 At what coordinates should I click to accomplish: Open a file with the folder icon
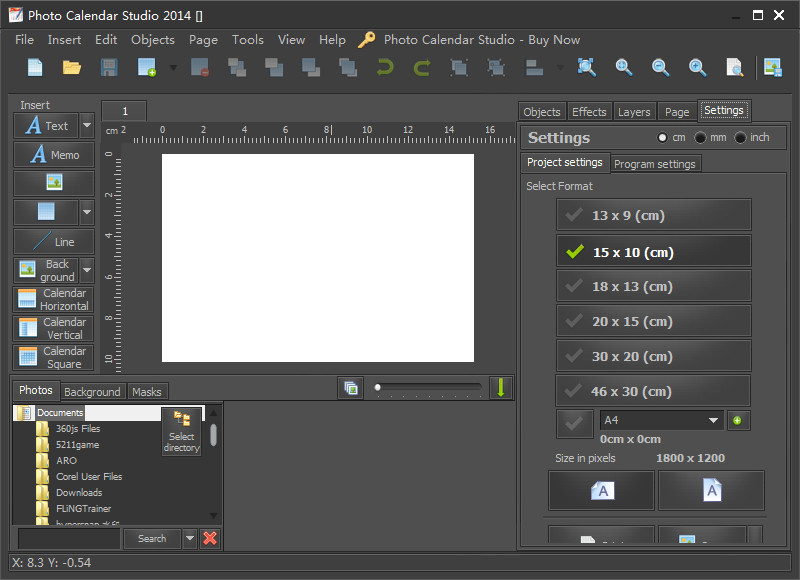[72, 68]
